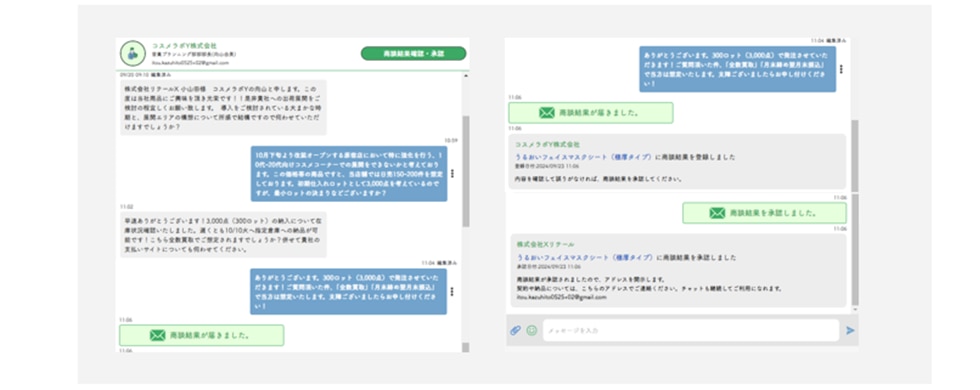Screen dimensions: 980x390
Task: Focus the メッセージを入力 text field
Action: click(691, 331)
